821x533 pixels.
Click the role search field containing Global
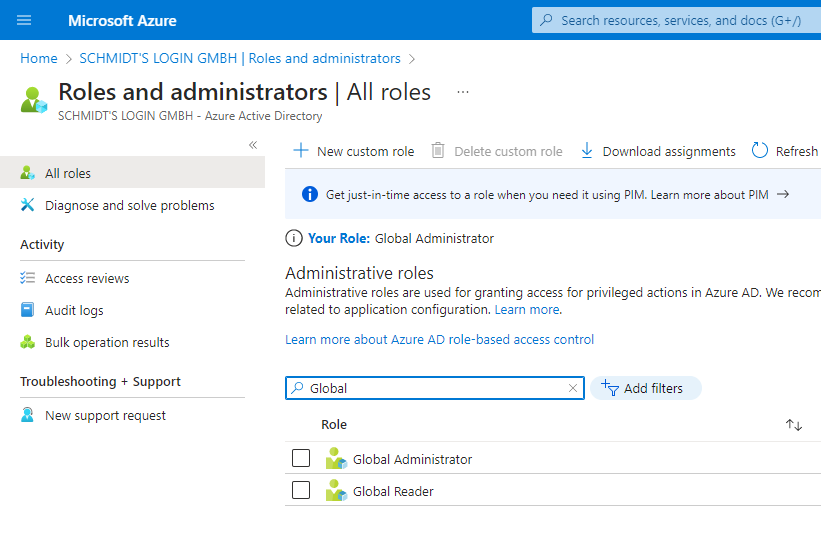click(x=435, y=388)
